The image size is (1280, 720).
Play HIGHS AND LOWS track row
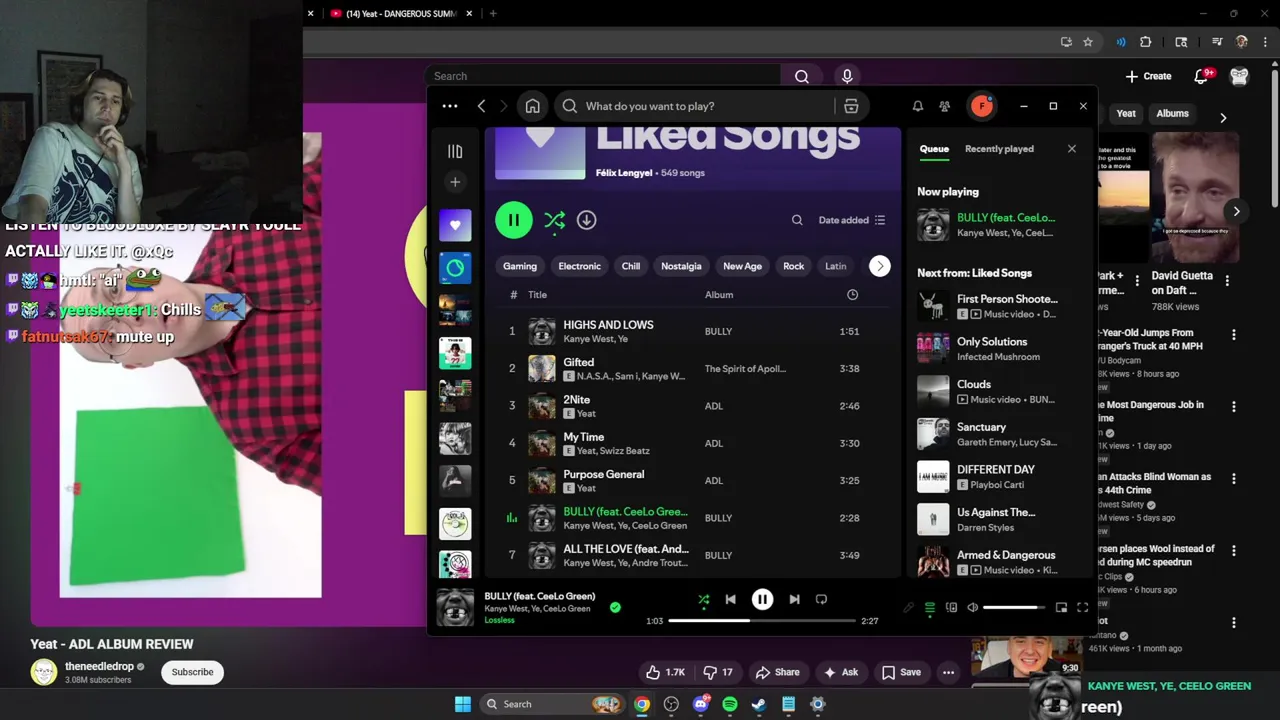[x=694, y=331]
